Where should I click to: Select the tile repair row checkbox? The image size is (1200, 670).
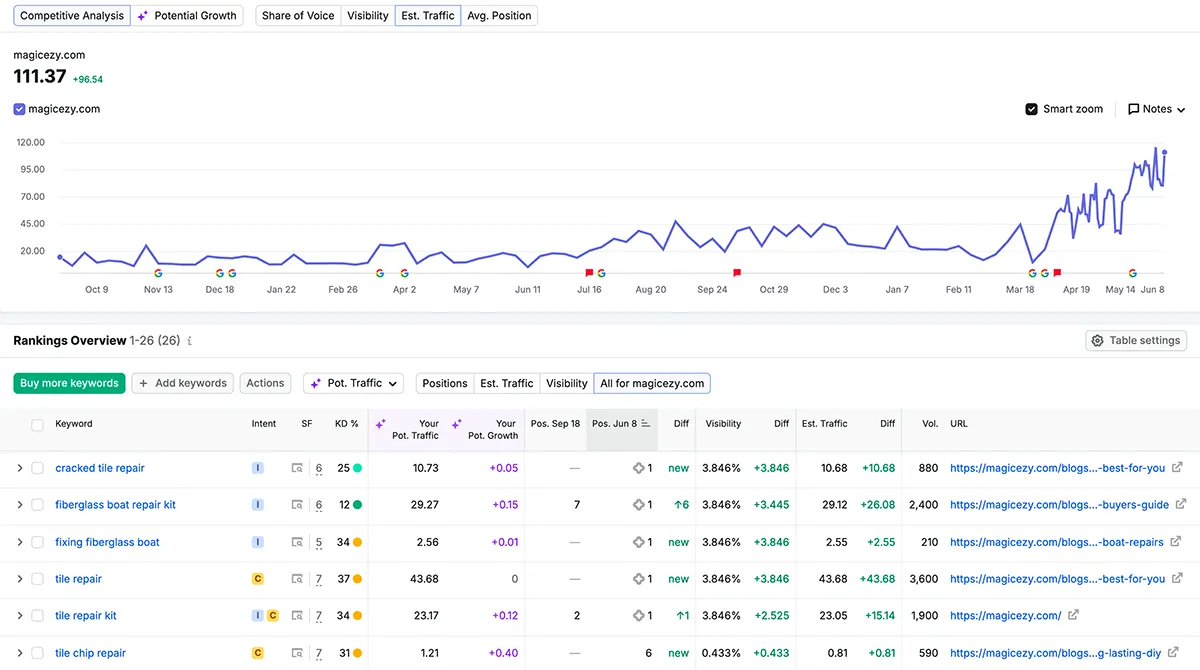click(x=37, y=579)
